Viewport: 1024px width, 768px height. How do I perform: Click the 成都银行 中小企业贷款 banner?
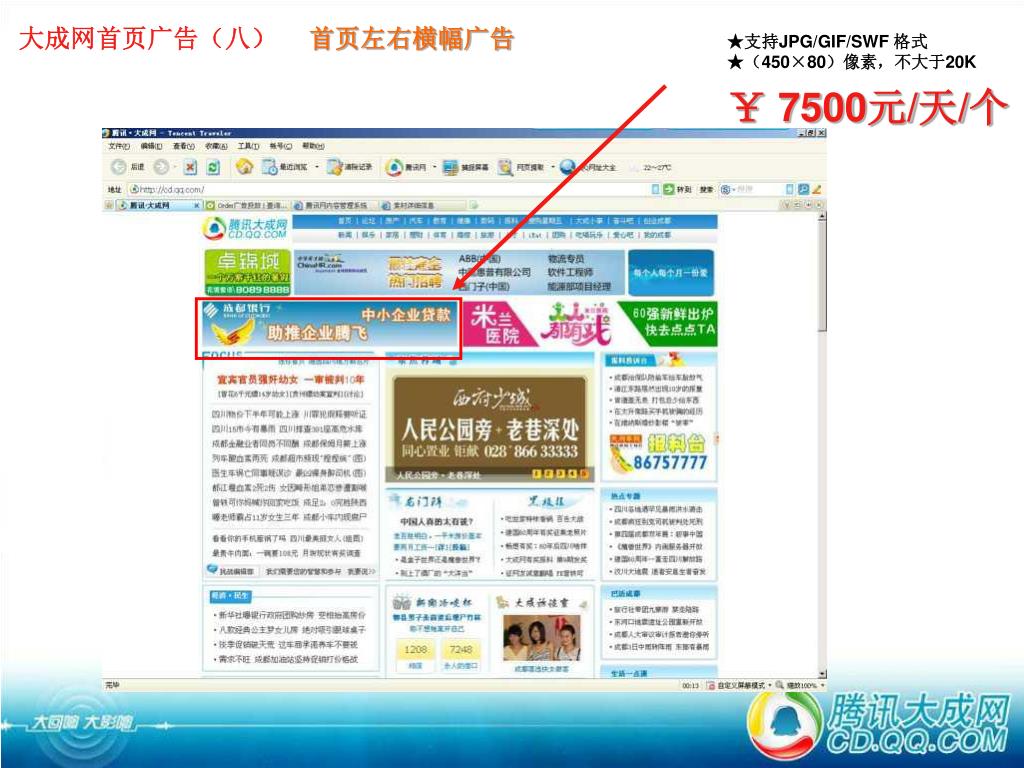(x=329, y=326)
